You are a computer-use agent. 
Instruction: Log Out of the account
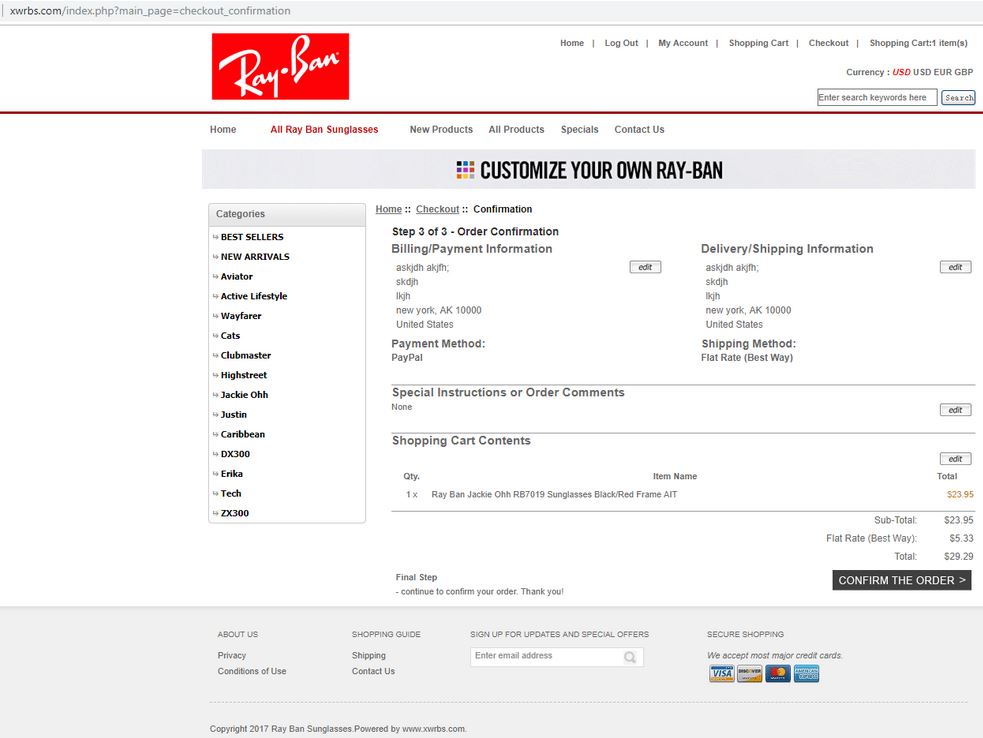coord(621,43)
